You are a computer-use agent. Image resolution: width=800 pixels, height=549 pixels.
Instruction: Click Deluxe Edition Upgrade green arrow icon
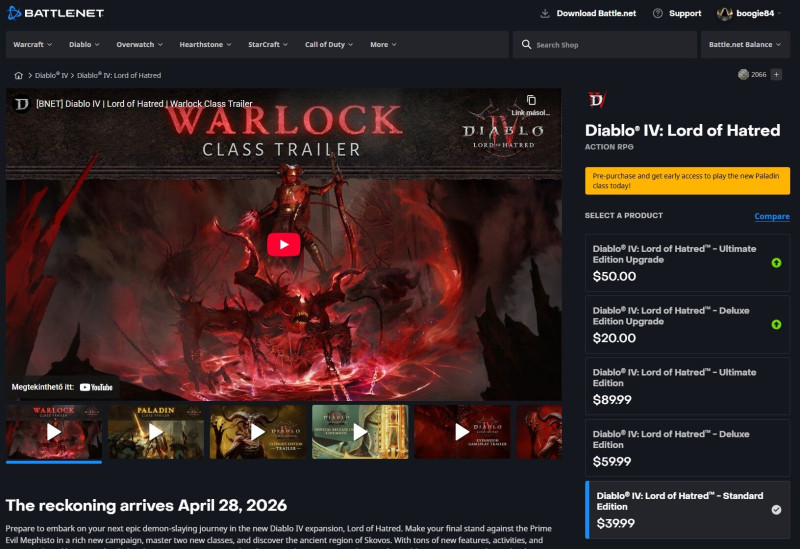[776, 325]
